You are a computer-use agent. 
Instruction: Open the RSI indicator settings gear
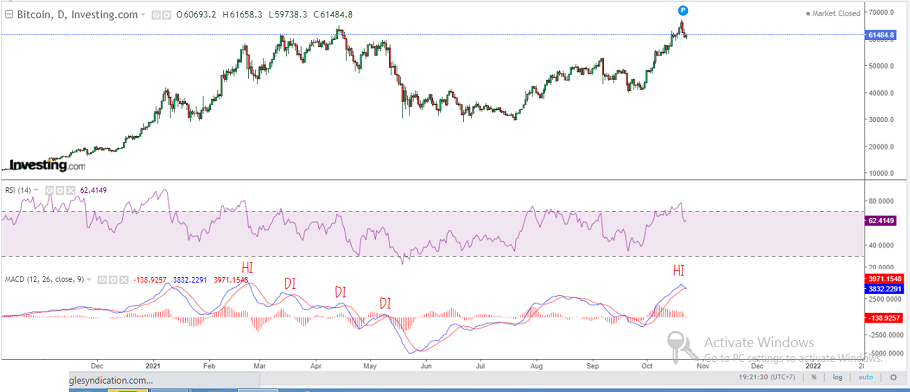60,190
